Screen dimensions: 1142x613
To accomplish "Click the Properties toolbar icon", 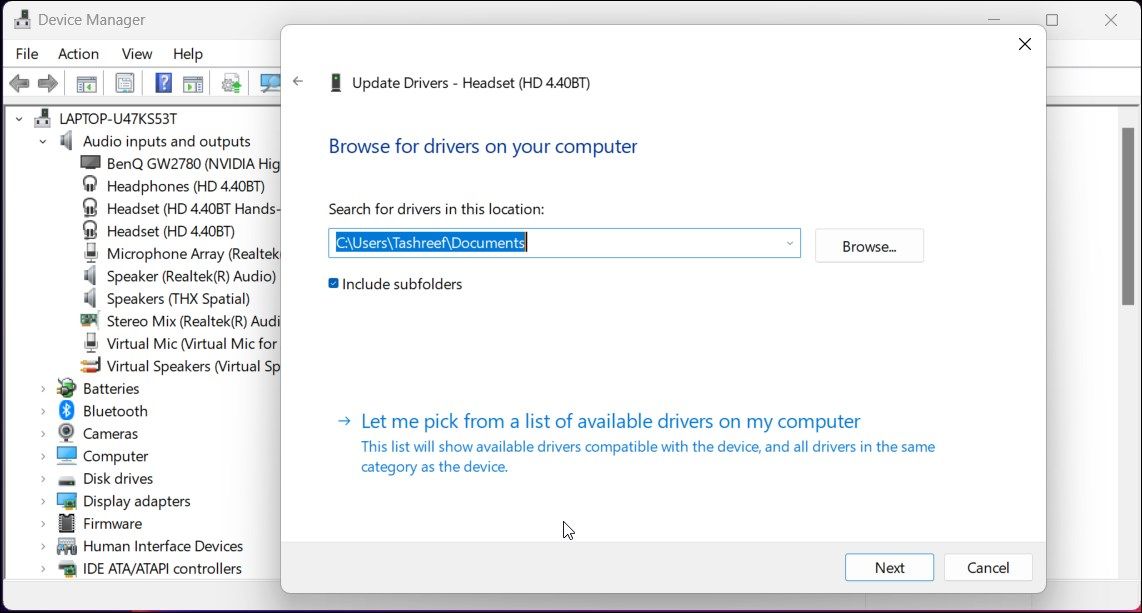I will [125, 84].
